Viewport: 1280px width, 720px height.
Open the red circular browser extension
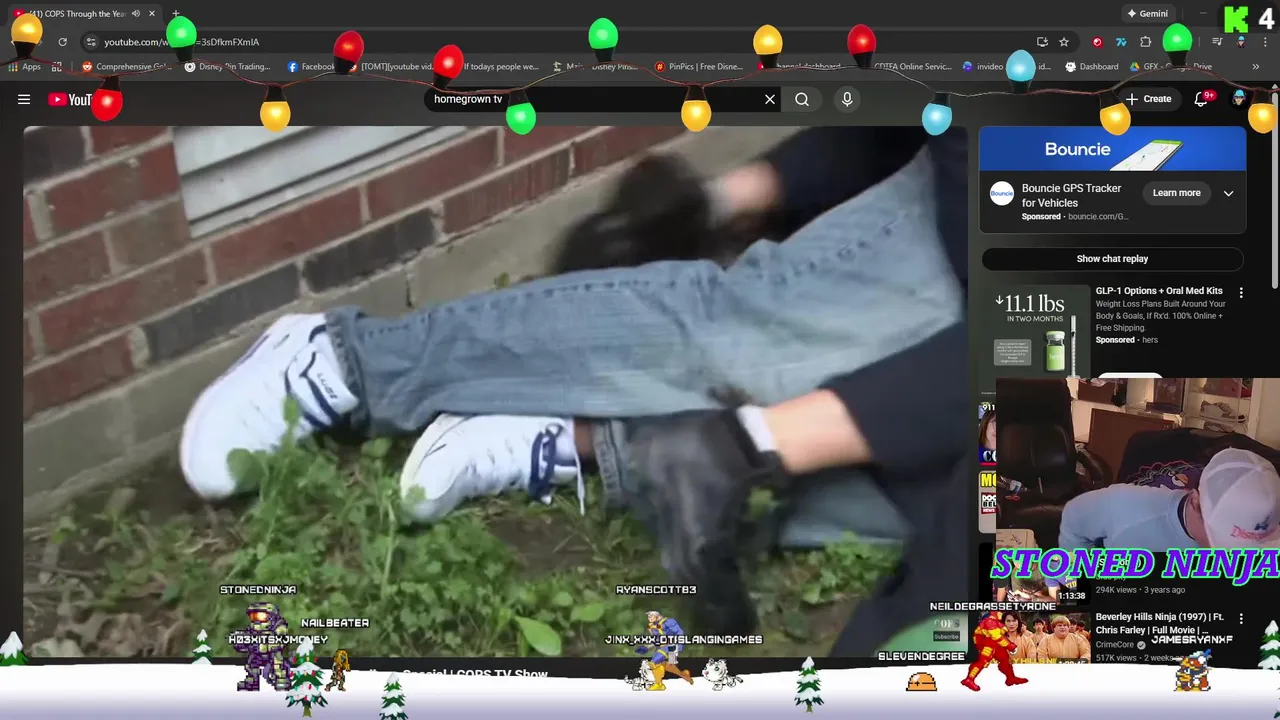click(x=1097, y=42)
